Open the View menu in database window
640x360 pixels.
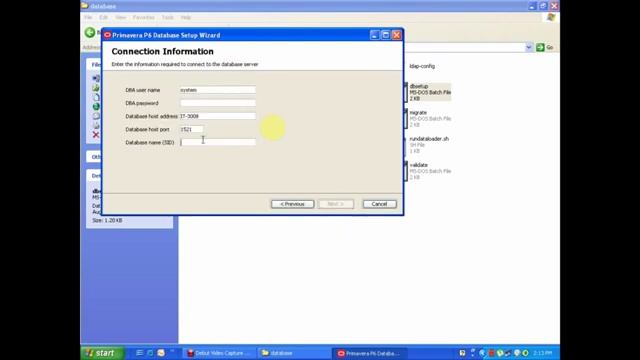120,18
